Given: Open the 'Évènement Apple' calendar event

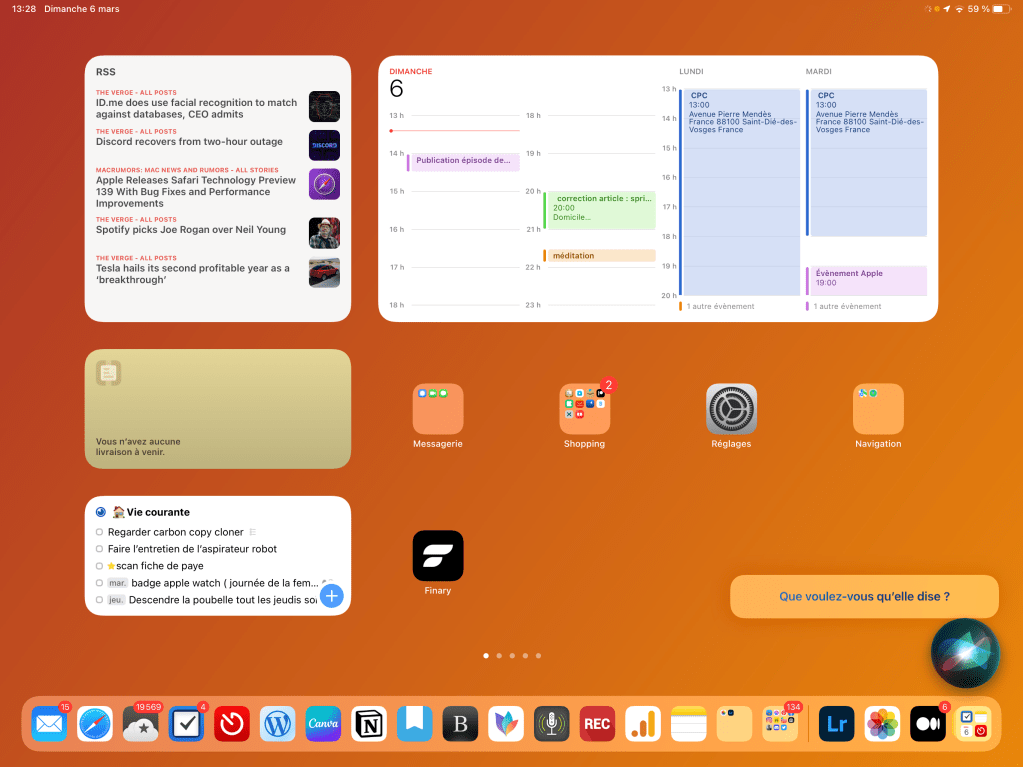Looking at the screenshot, I should click(866, 279).
